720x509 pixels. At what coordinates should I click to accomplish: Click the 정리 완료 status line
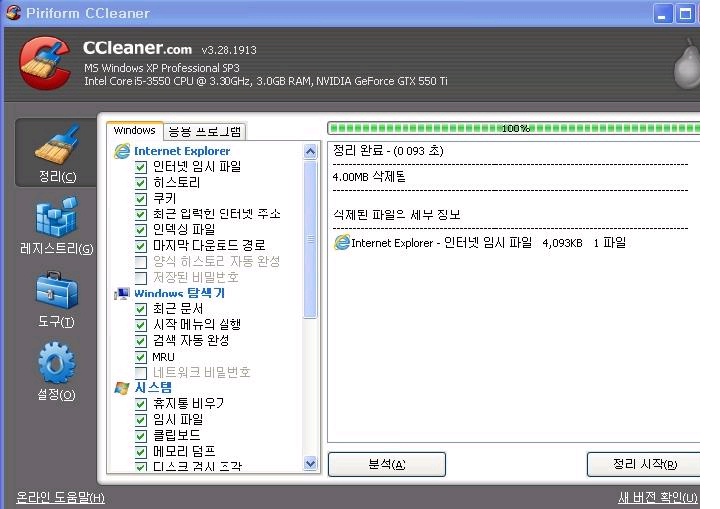pos(388,151)
